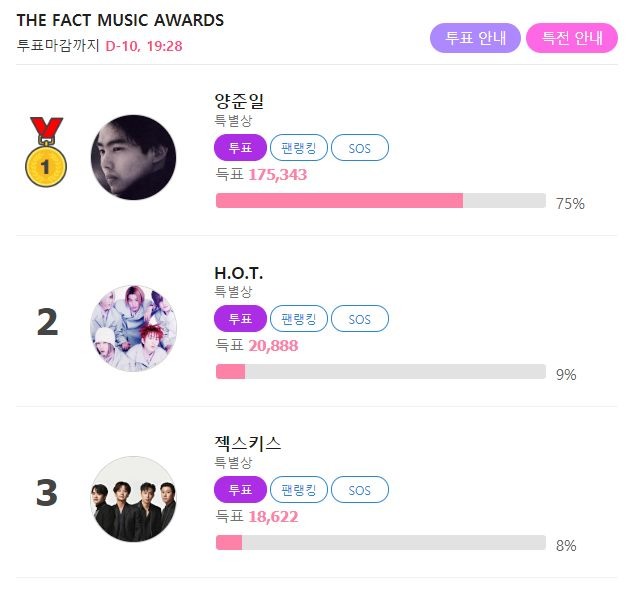Vote for H.O.T. with 투표 button
Screen dimensions: 631x600
coord(240,319)
